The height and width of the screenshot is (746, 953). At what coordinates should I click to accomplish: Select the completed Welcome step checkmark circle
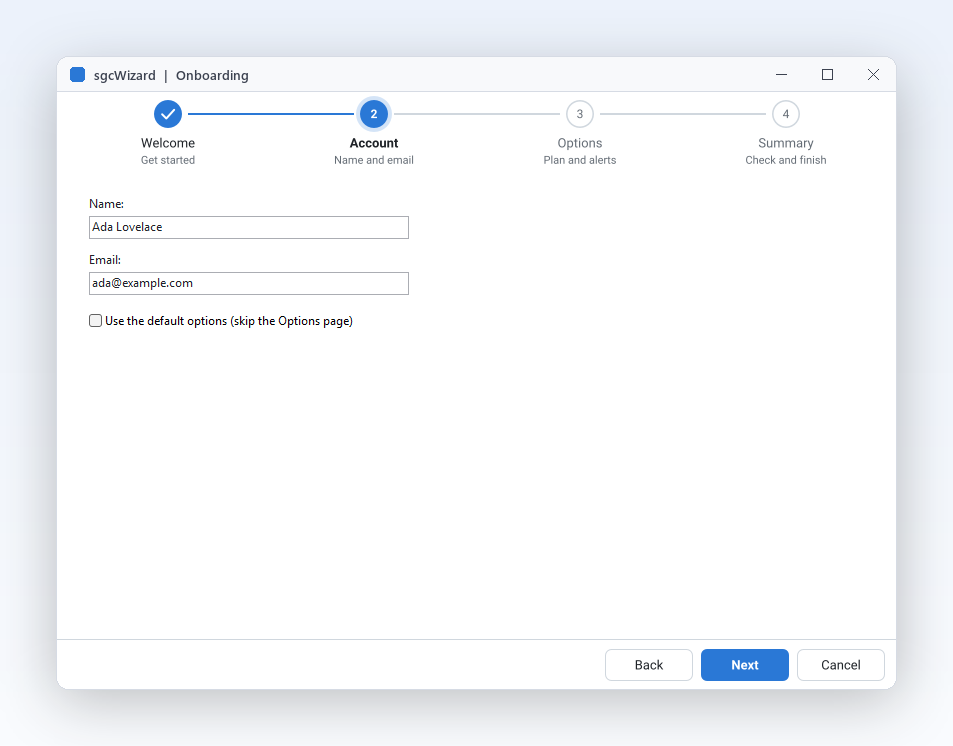tap(168, 114)
